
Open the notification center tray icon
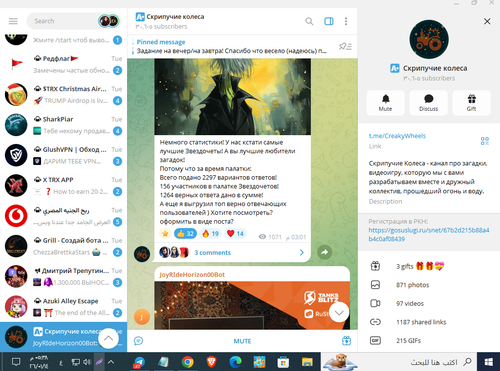pyautogui.click(x=16, y=362)
